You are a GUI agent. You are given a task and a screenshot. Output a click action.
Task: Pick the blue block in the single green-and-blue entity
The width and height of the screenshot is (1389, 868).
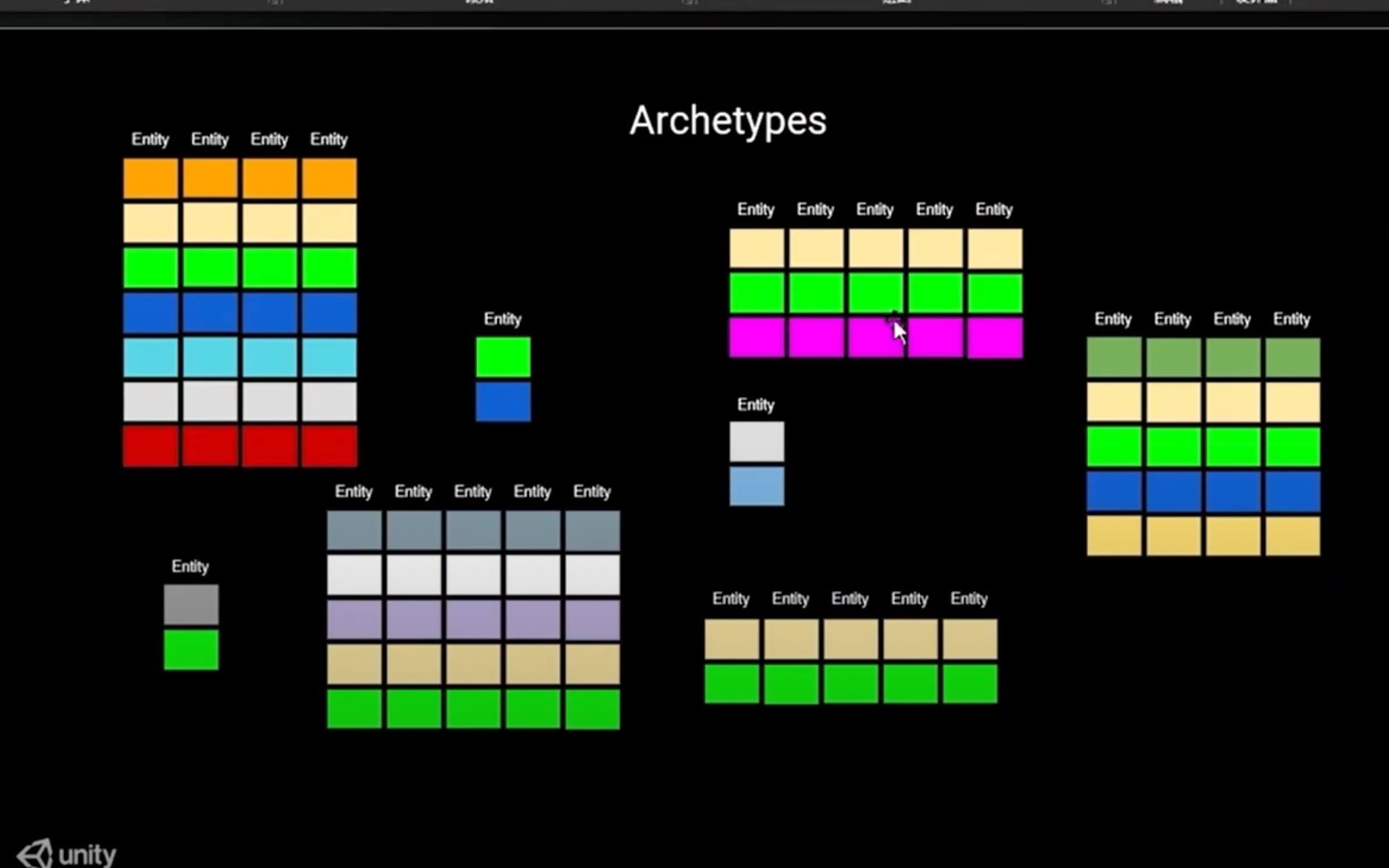(503, 401)
